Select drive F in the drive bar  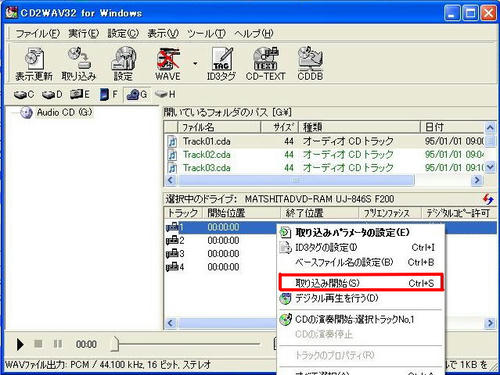tap(109, 95)
